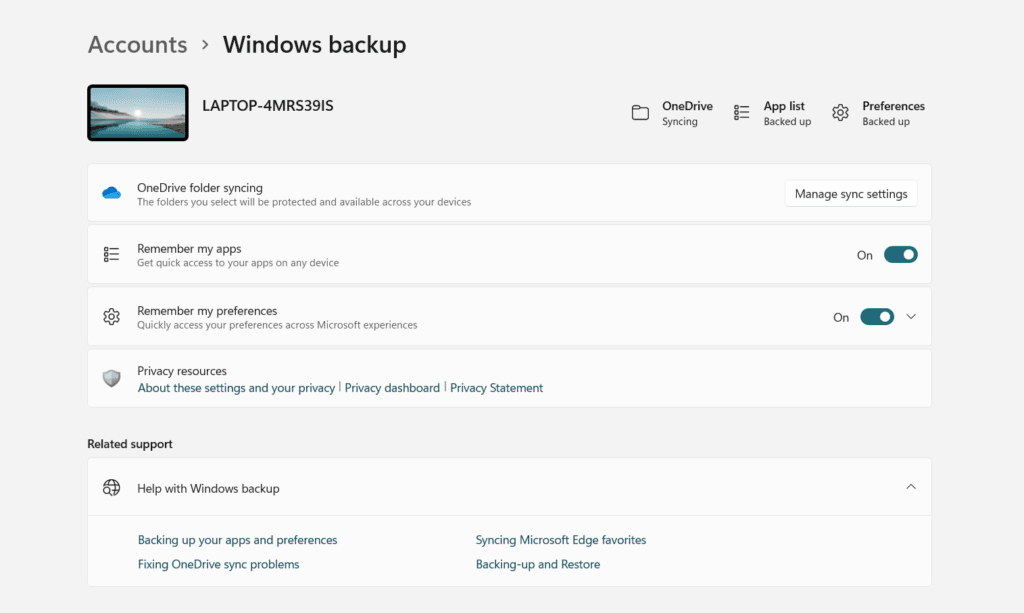Click the Preferences gear icon in header

[x=841, y=113]
